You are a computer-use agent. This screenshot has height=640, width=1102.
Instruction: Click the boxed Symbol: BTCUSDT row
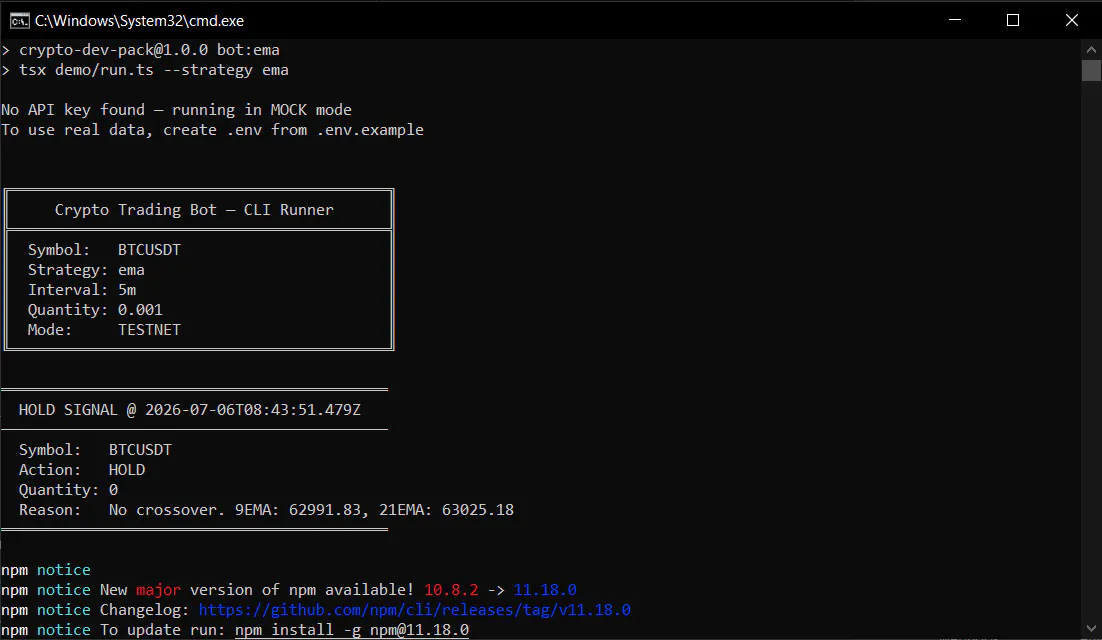point(104,250)
